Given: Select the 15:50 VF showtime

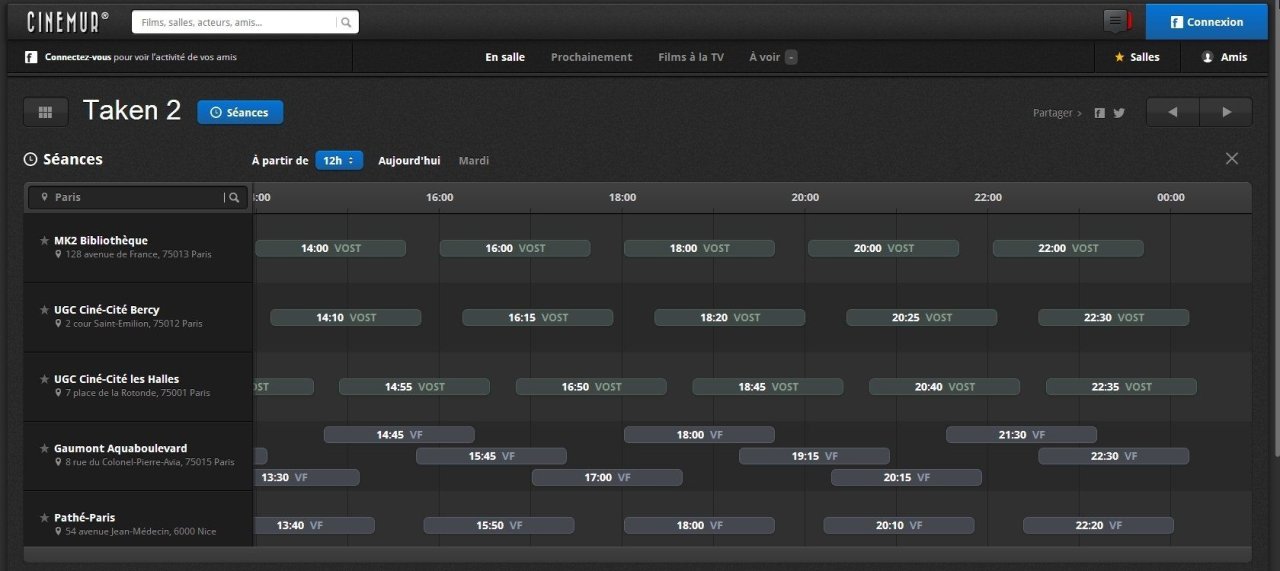Looking at the screenshot, I should click(x=499, y=525).
